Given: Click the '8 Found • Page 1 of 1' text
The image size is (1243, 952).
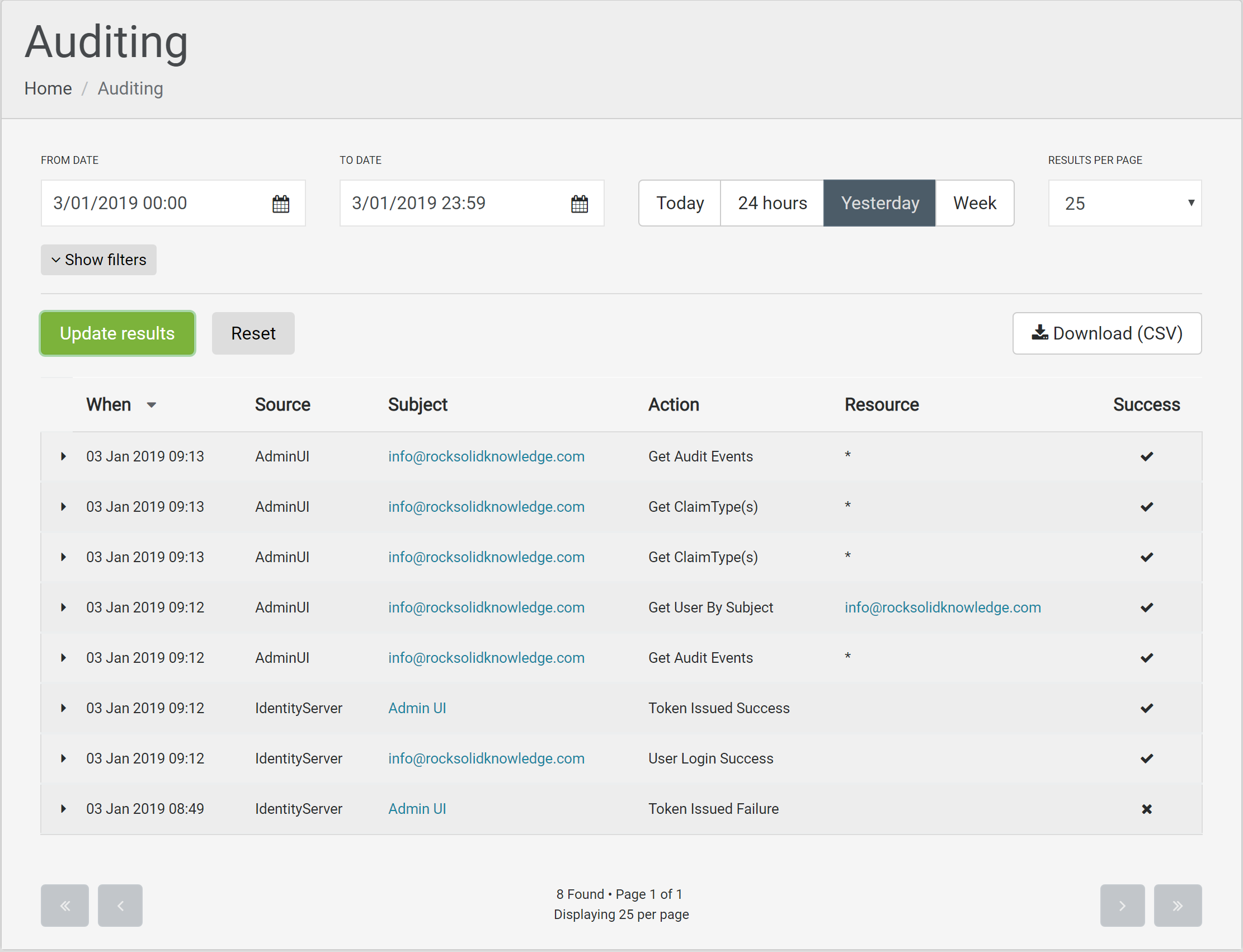Looking at the screenshot, I should tap(619, 894).
